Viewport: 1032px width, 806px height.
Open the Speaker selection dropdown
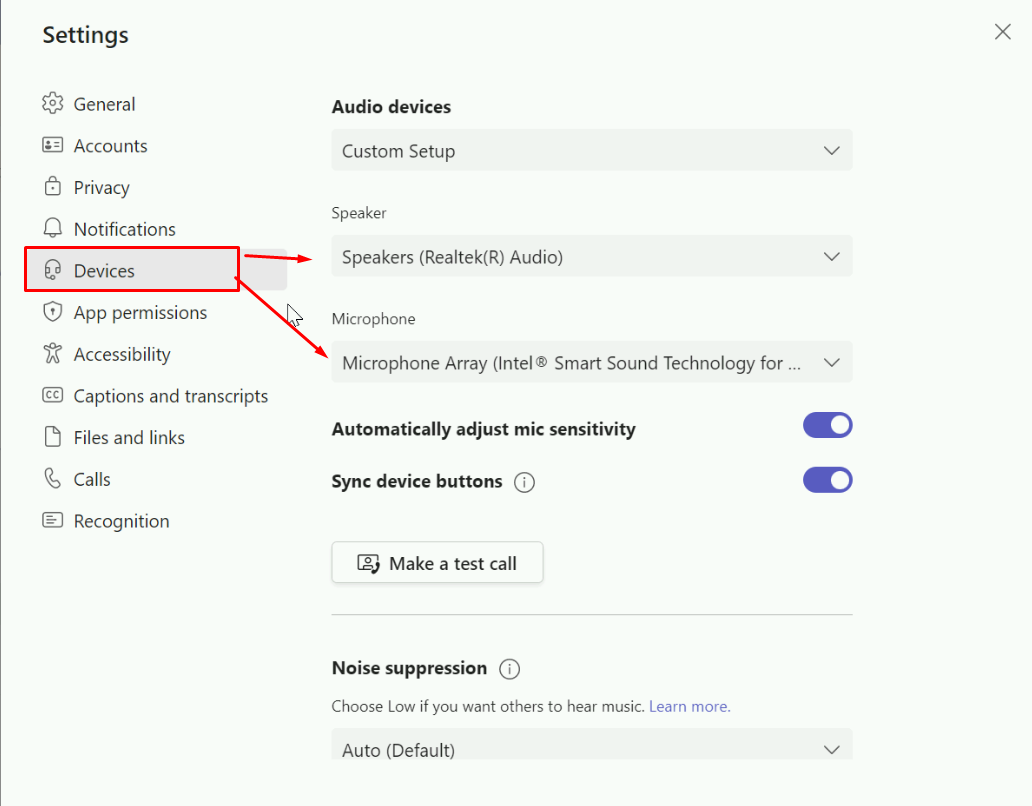click(x=591, y=257)
